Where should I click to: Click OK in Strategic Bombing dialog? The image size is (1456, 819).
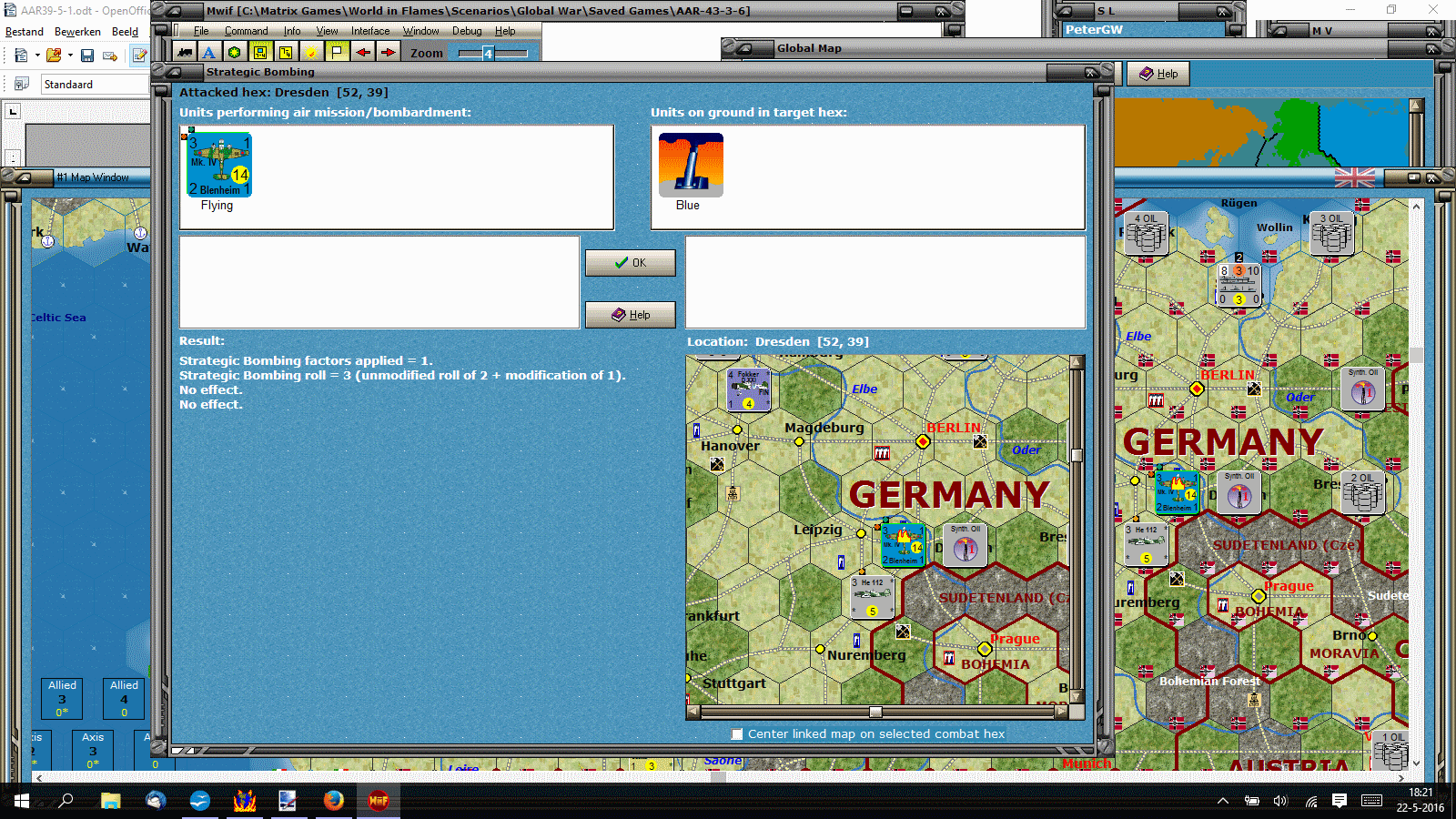coord(630,262)
